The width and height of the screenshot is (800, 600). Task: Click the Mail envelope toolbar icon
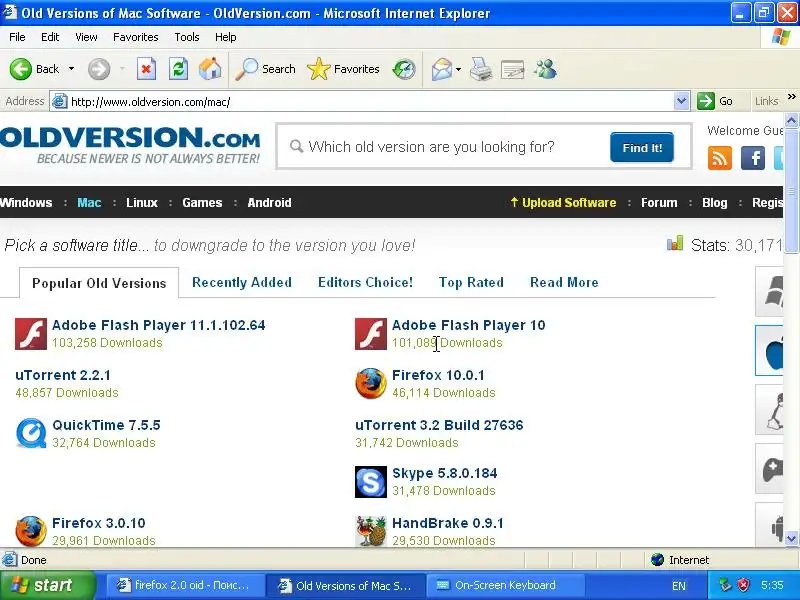click(441, 69)
